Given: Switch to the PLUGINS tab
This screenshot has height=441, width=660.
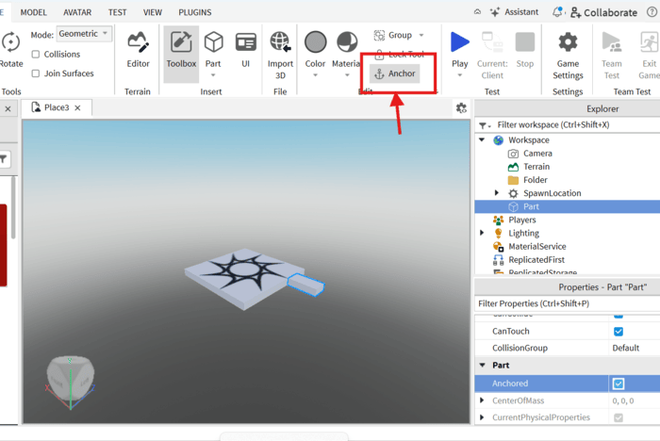Looking at the screenshot, I should point(195,12).
